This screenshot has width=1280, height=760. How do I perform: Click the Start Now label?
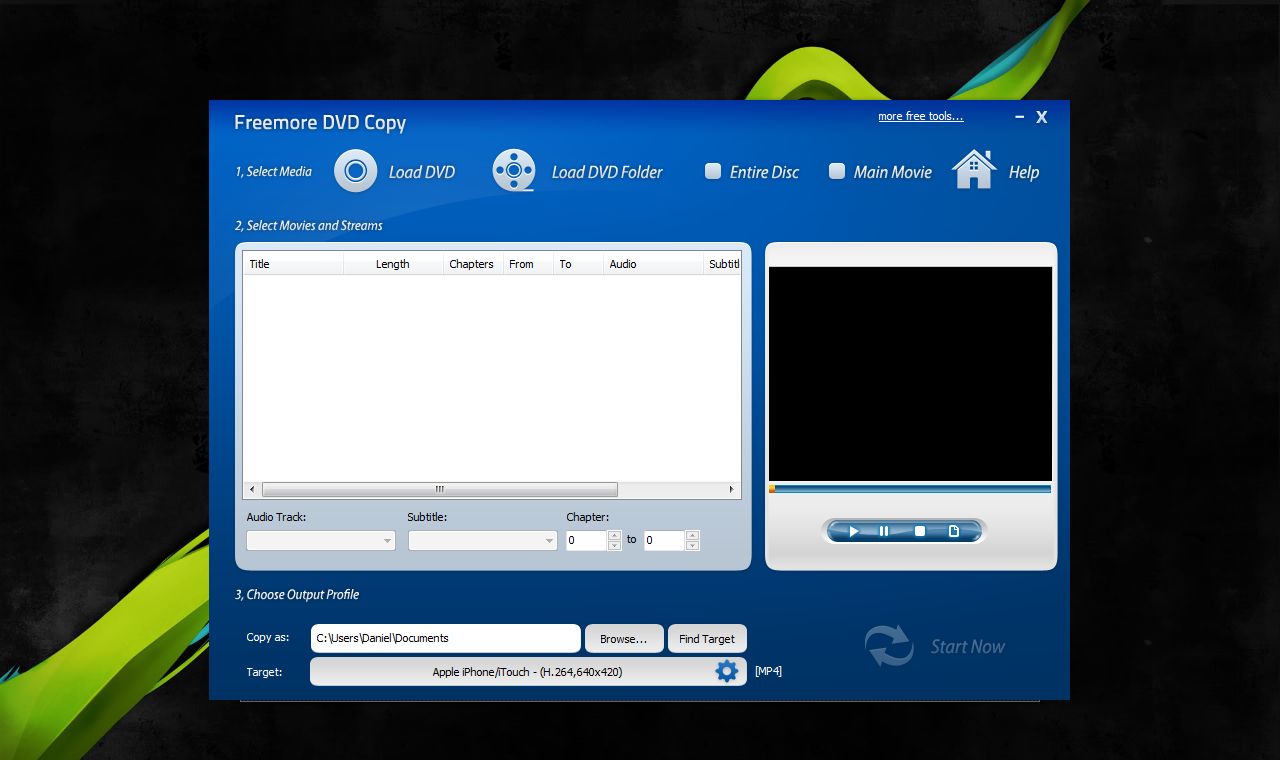(968, 646)
